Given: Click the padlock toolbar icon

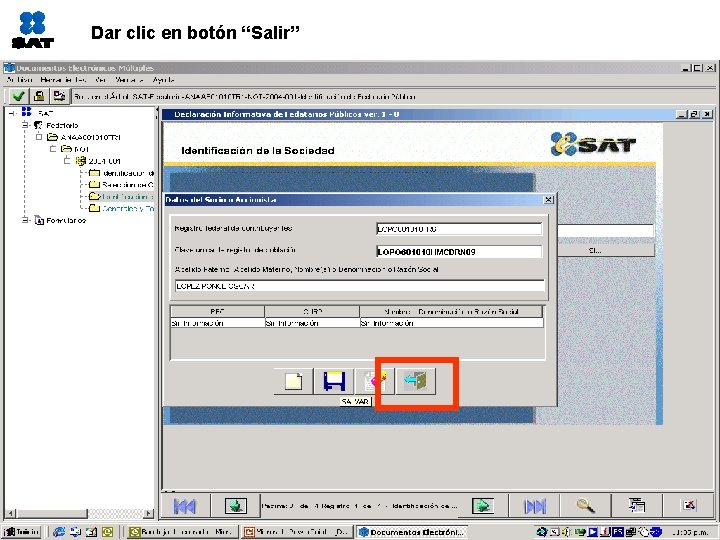Looking at the screenshot, I should click(x=39, y=96).
